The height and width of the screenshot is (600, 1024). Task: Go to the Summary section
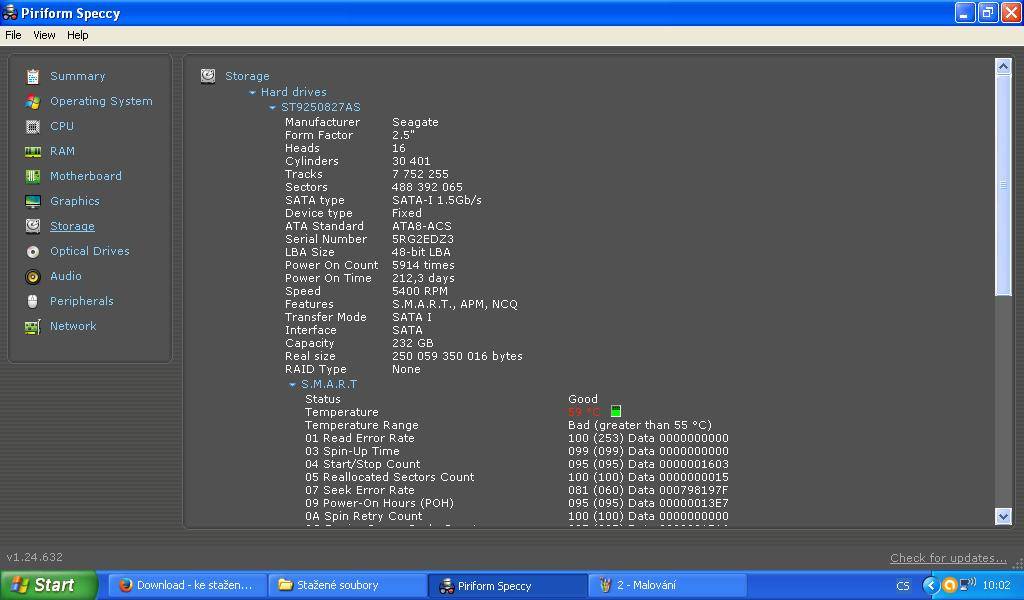pos(78,76)
